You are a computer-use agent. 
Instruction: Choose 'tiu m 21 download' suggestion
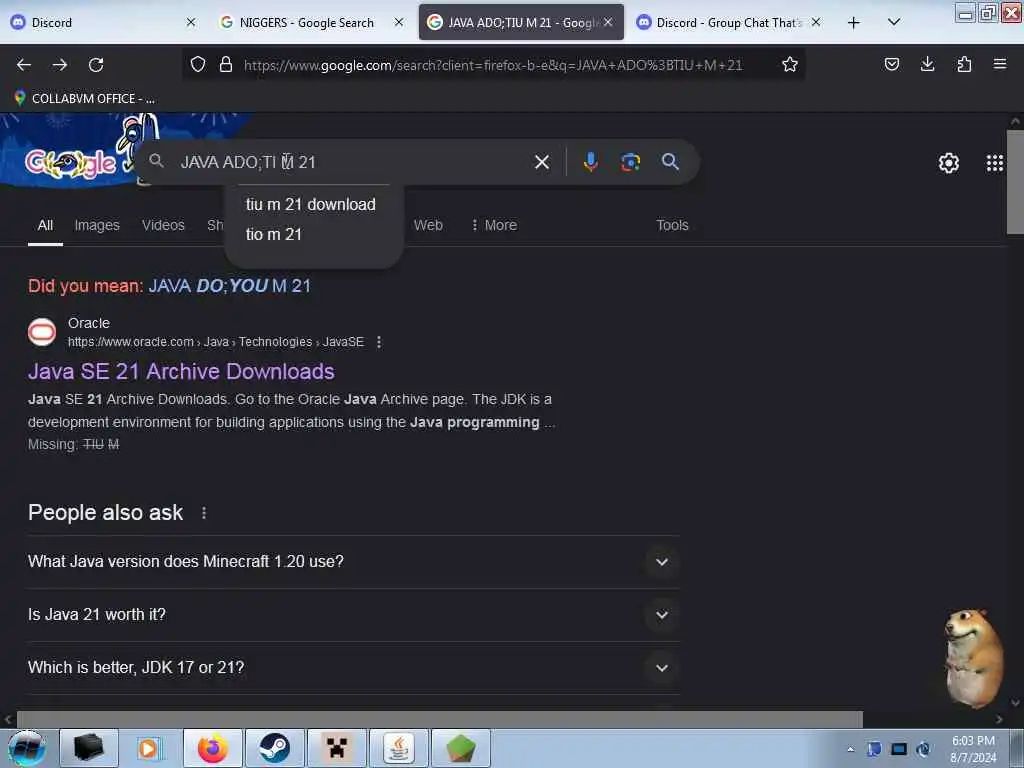[x=310, y=204]
